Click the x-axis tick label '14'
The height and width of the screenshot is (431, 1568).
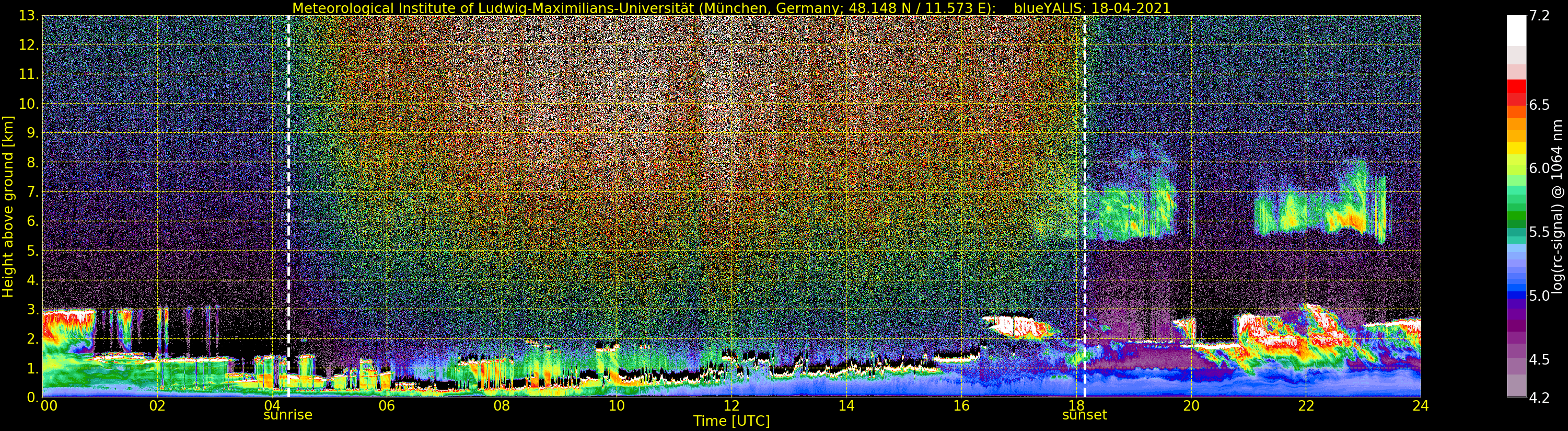point(846,406)
